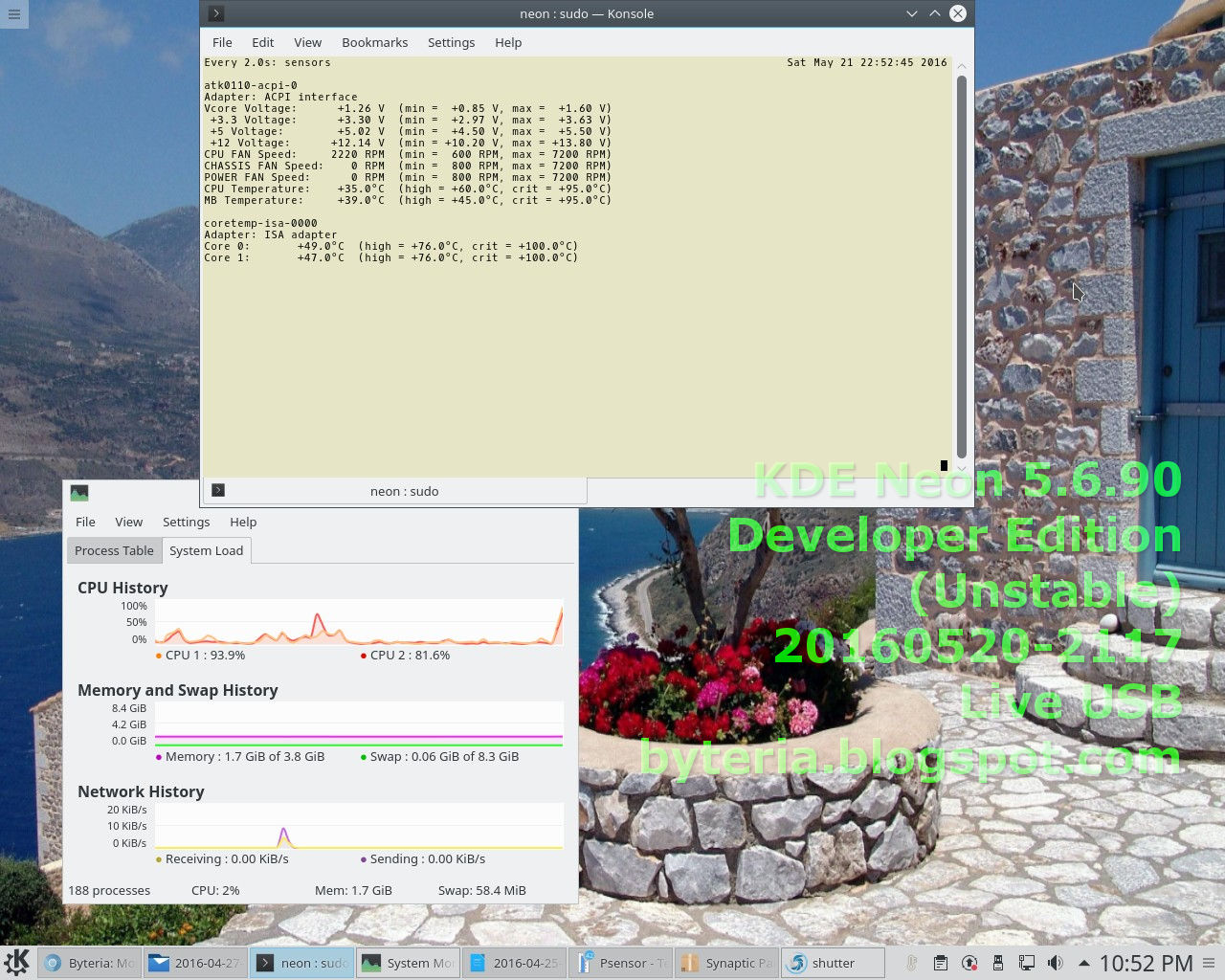
Task: Select the shutter screenshot tool in the taskbar
Action: [833, 962]
